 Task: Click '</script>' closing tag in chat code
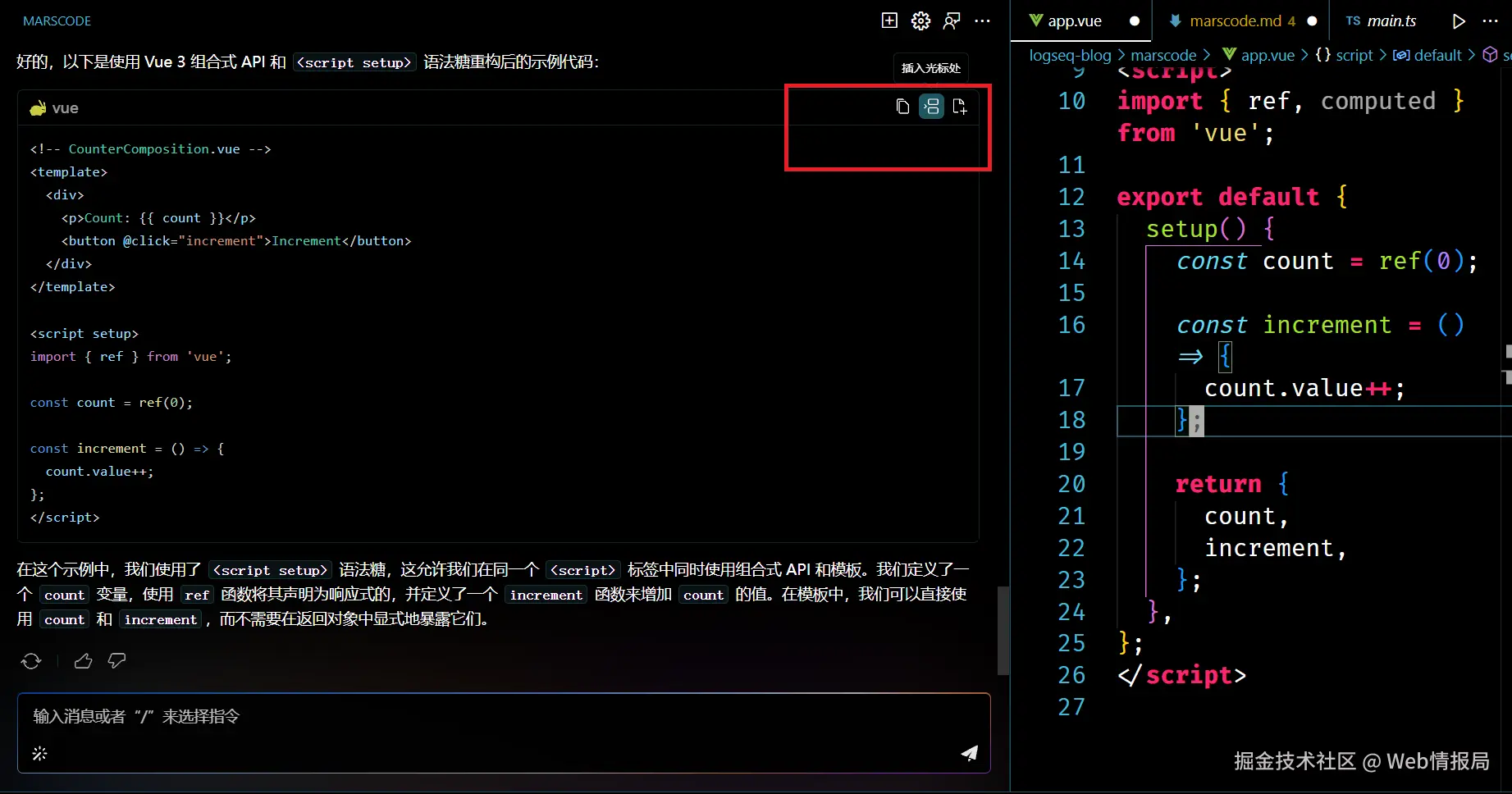[x=65, y=518]
